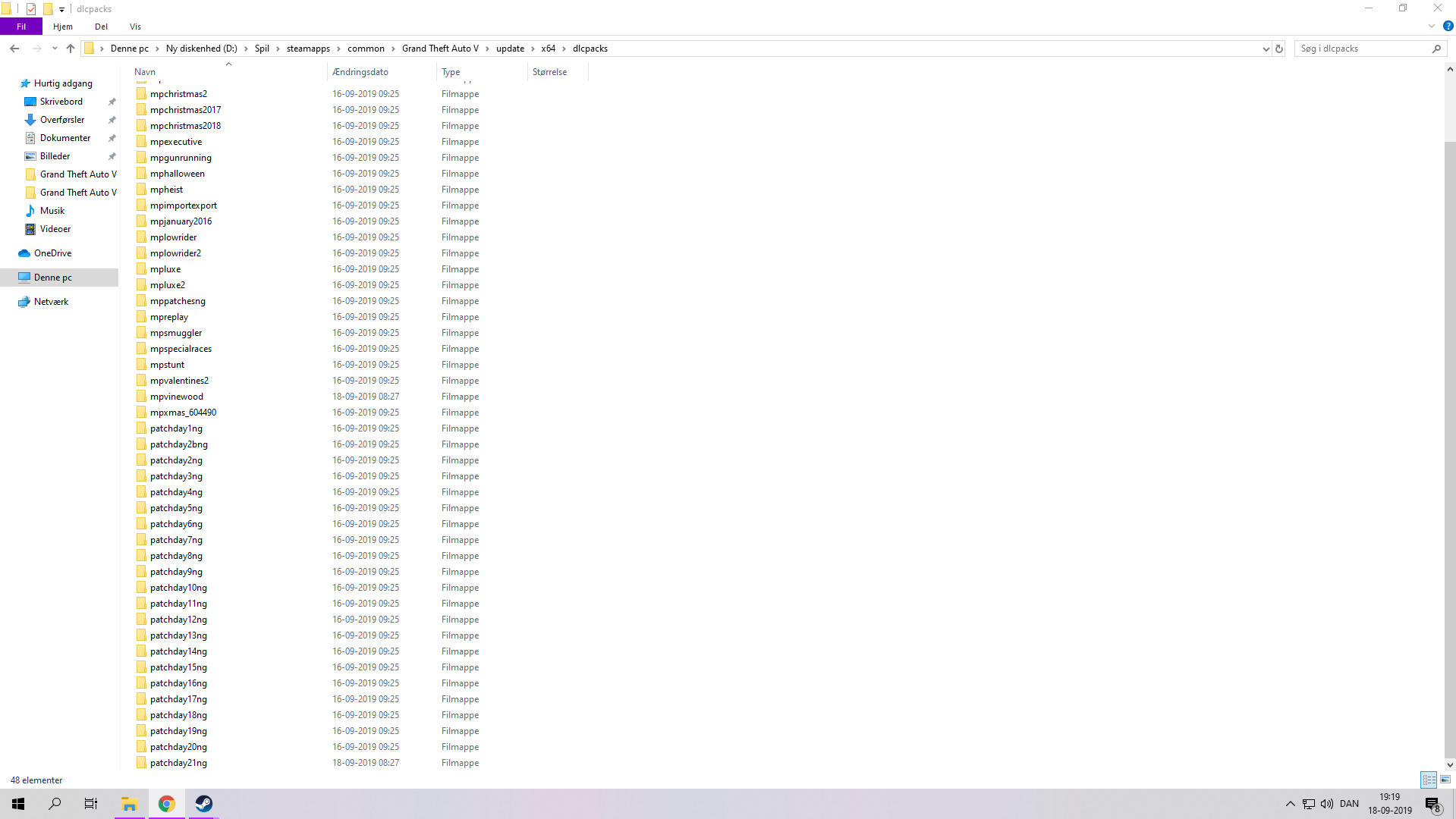Select the patchday2bng folder

coord(179,444)
